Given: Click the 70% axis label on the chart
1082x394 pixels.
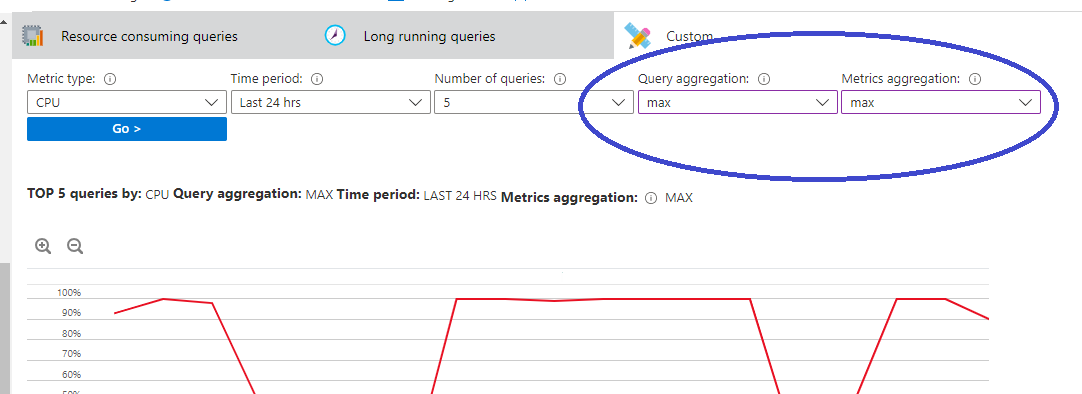Looking at the screenshot, I should [71, 354].
